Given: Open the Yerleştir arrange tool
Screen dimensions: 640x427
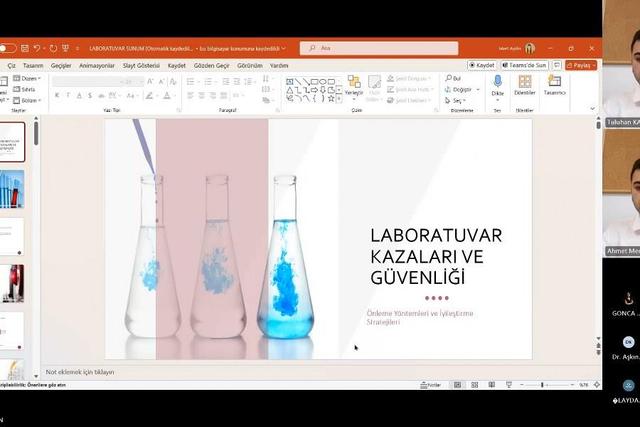Looking at the screenshot, I should pos(353,87).
